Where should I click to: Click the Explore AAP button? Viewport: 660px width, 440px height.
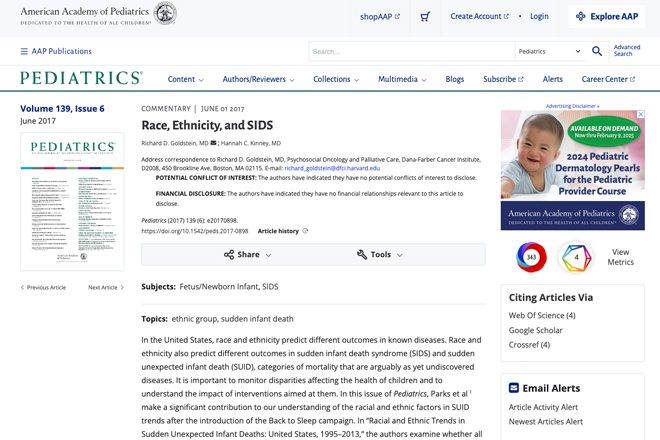point(607,16)
